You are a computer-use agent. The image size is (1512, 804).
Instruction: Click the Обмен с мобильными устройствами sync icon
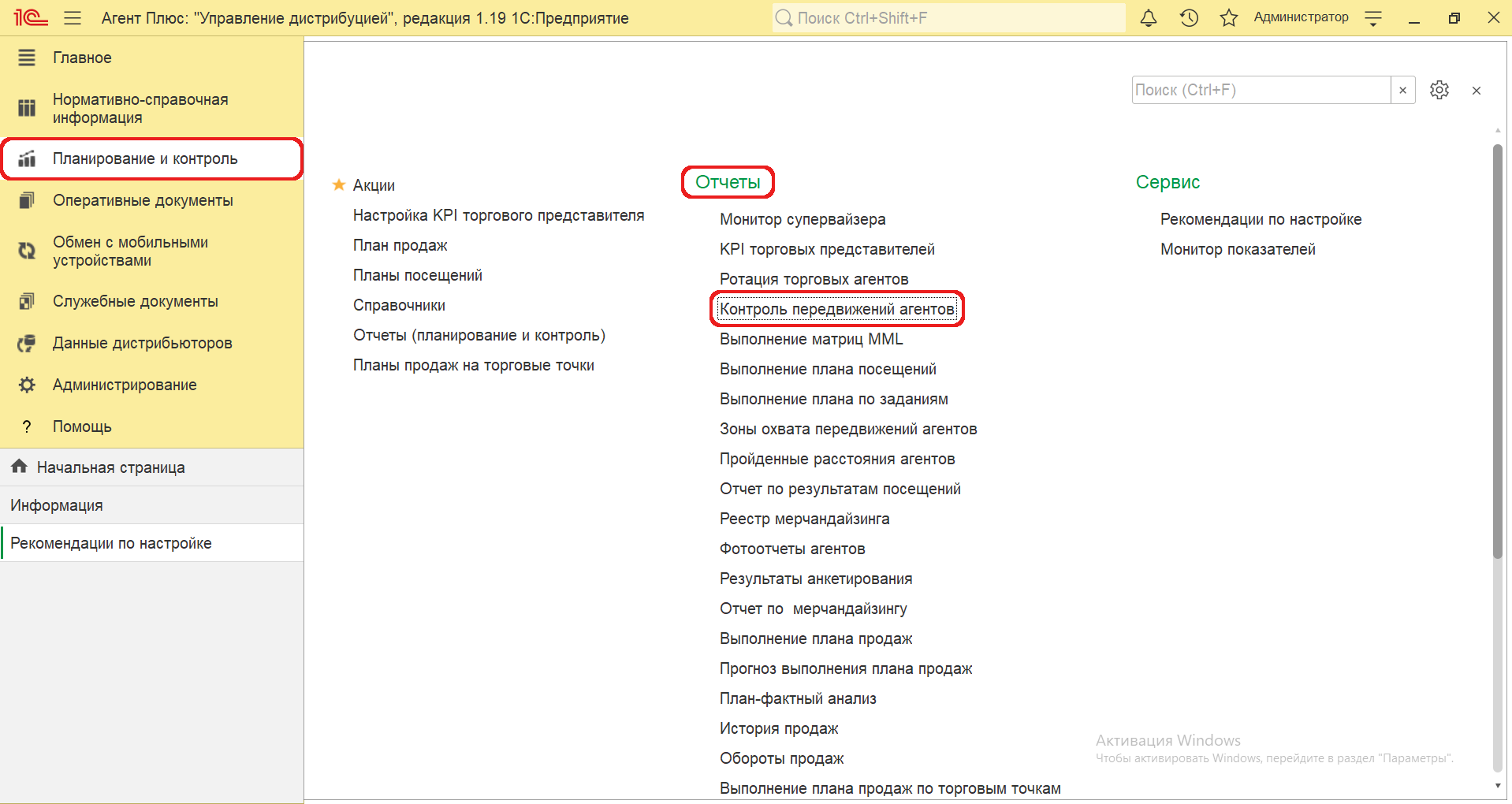[27, 251]
